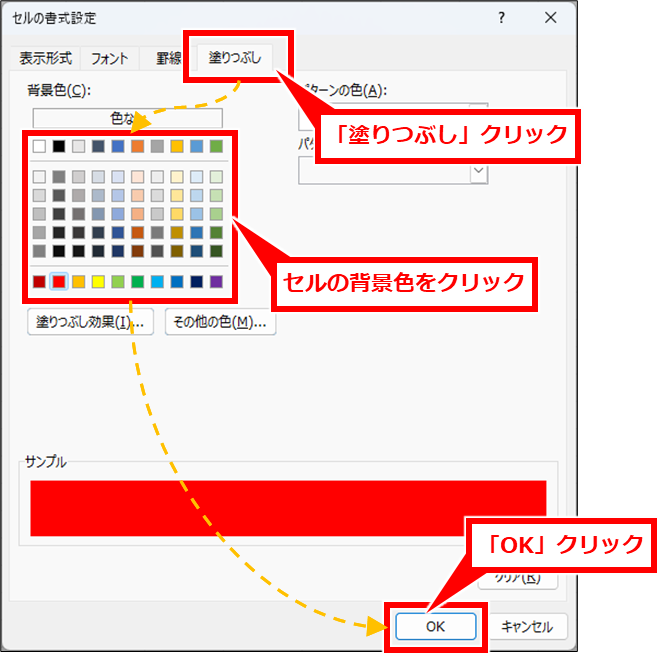662x658 pixels.
Task: Choose the black swatch in top theme row
Action: pos(59,146)
